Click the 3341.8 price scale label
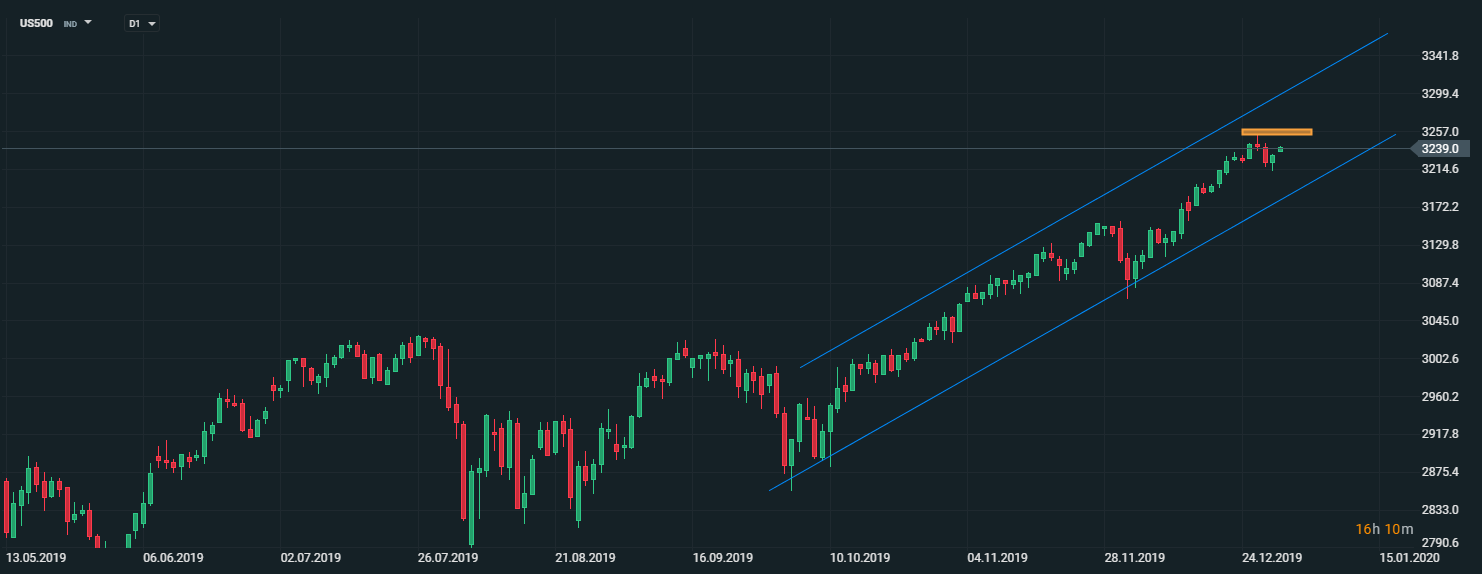This screenshot has height=574, width=1482. [1440, 56]
